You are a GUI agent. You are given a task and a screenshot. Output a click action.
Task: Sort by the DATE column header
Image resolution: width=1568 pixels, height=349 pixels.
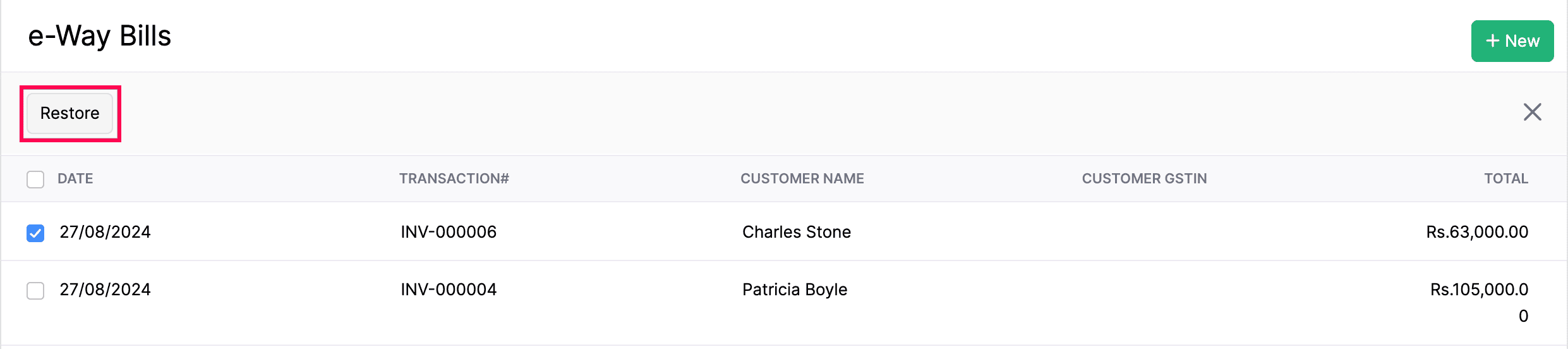point(75,179)
